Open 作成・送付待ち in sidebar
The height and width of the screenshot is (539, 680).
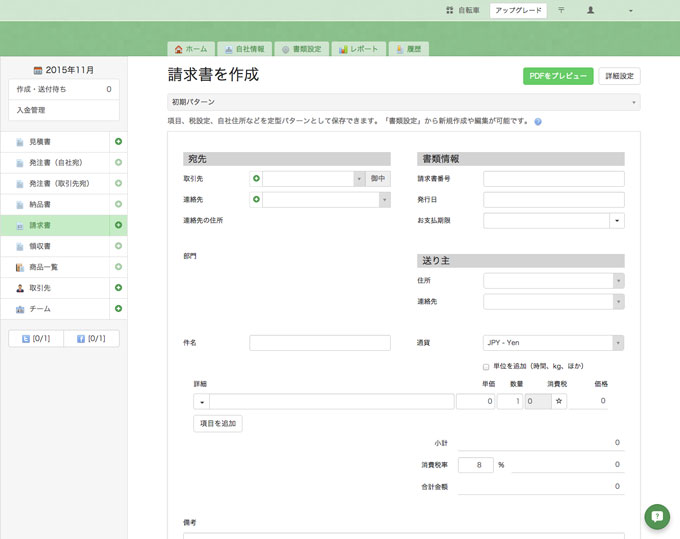coord(64,89)
